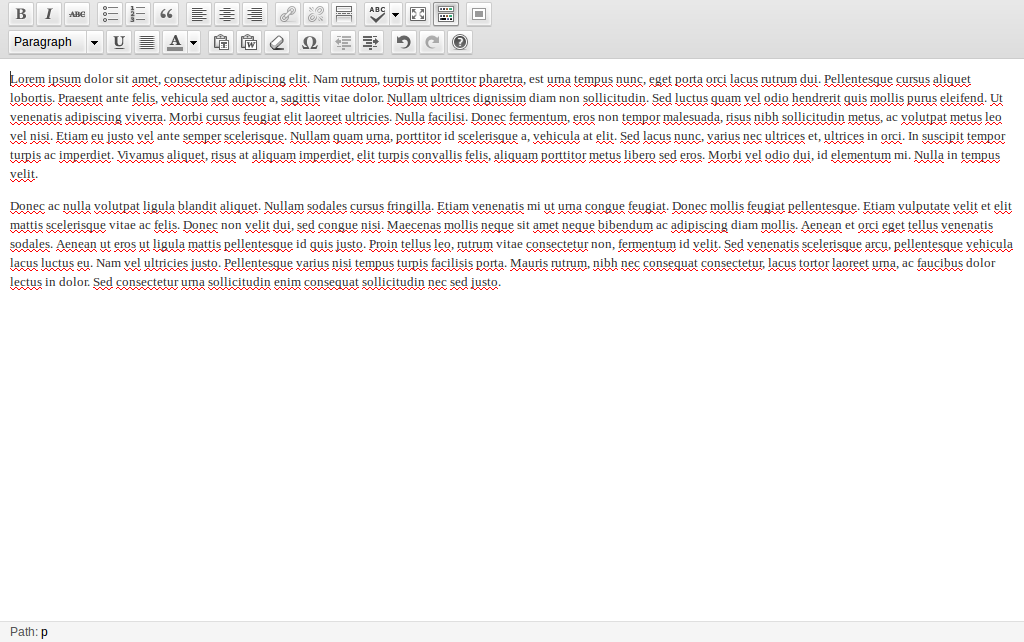Open the text color picker arrow
The width and height of the screenshot is (1024, 642).
coord(194,42)
